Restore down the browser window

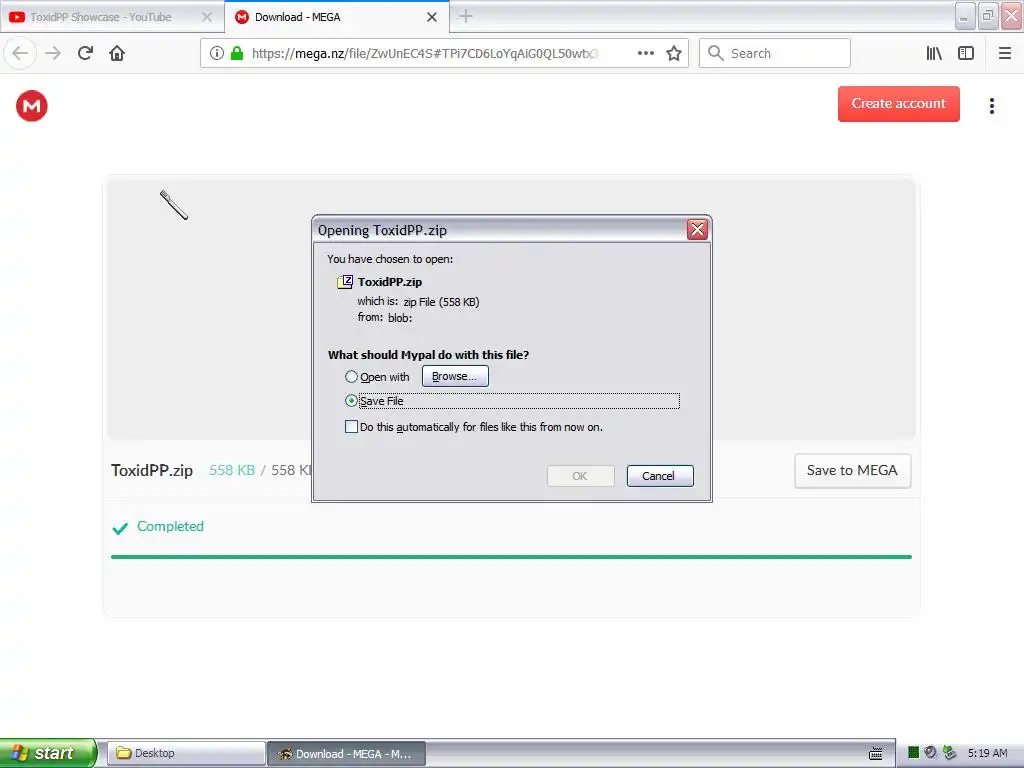[x=988, y=16]
